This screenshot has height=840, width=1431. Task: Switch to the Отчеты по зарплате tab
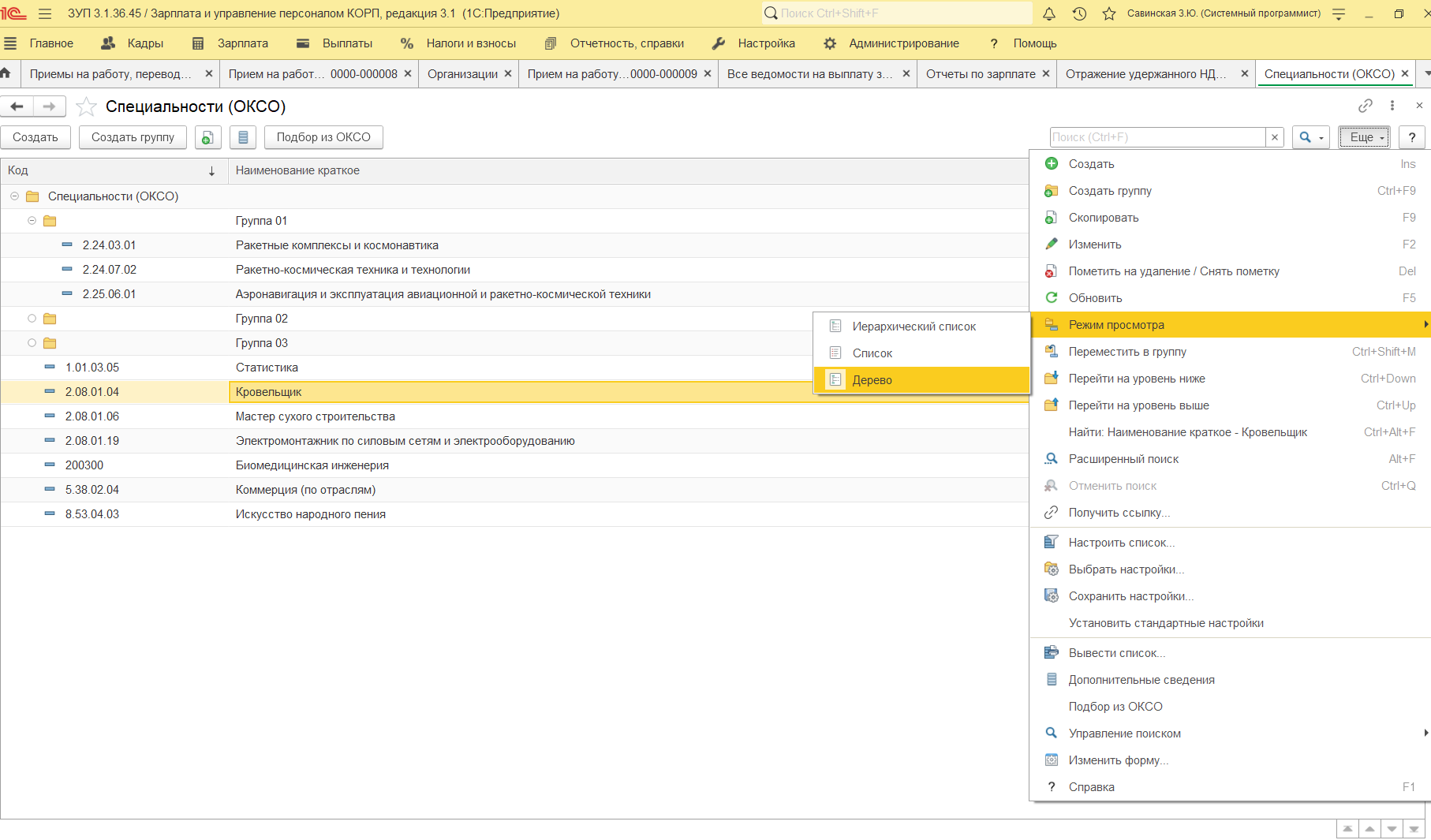coord(980,73)
